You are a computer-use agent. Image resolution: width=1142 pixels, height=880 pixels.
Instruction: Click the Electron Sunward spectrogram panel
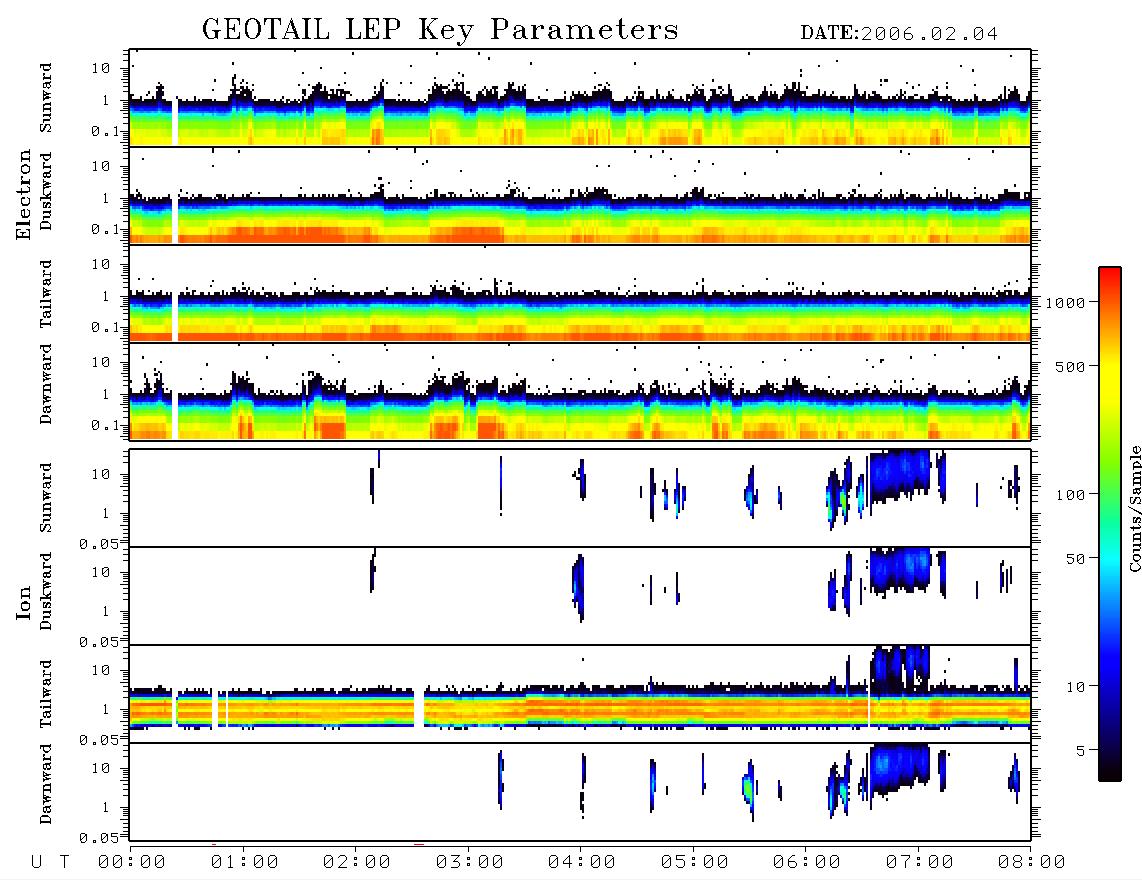(x=580, y=98)
